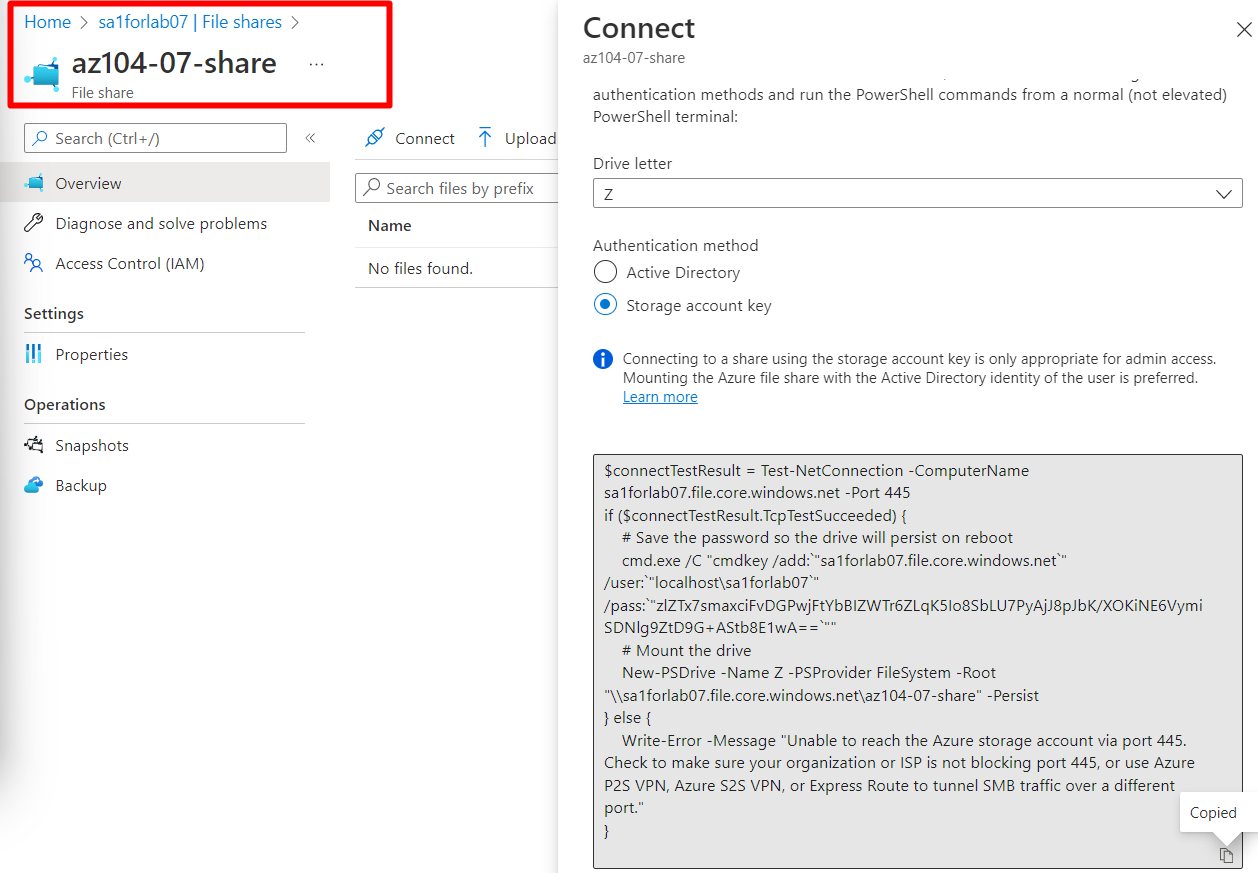1258x873 pixels.
Task: Go to Home breadcrumb link
Action: [x=47, y=22]
